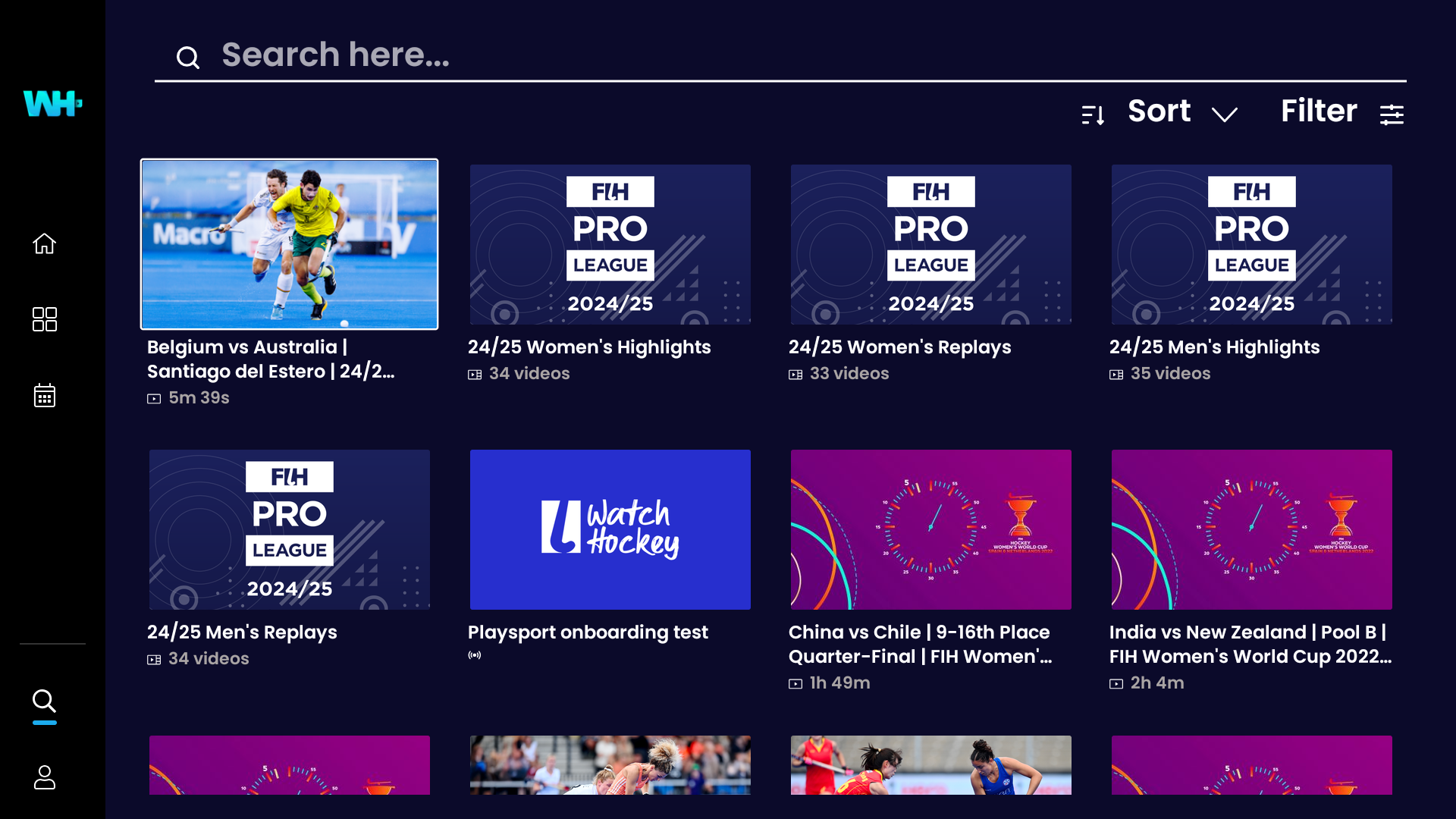Open bottom-row thumbnail with red and blue players
This screenshot has width=1456, height=819.
click(930, 764)
